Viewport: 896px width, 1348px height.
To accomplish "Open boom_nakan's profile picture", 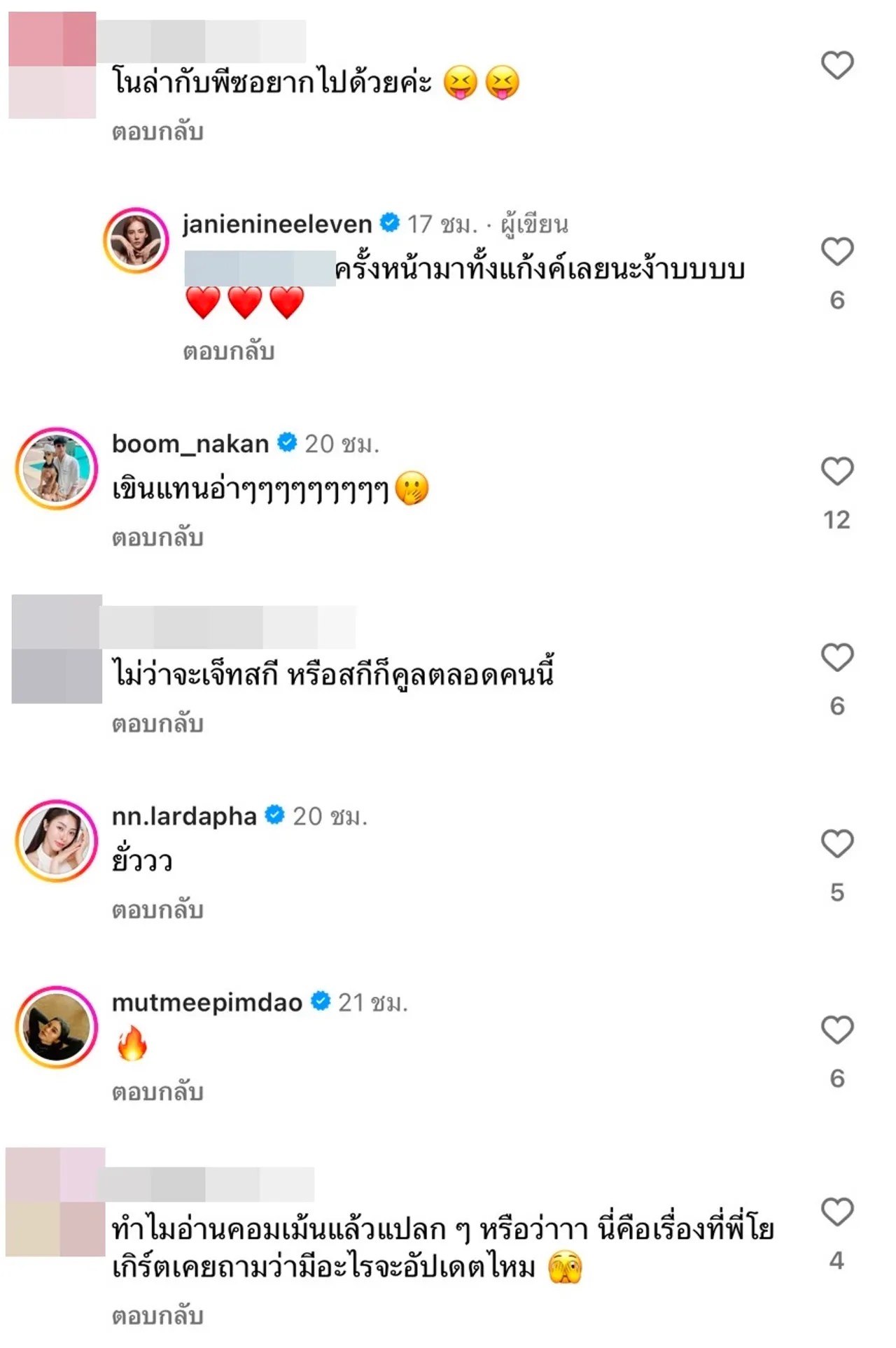I will pyautogui.click(x=56, y=468).
